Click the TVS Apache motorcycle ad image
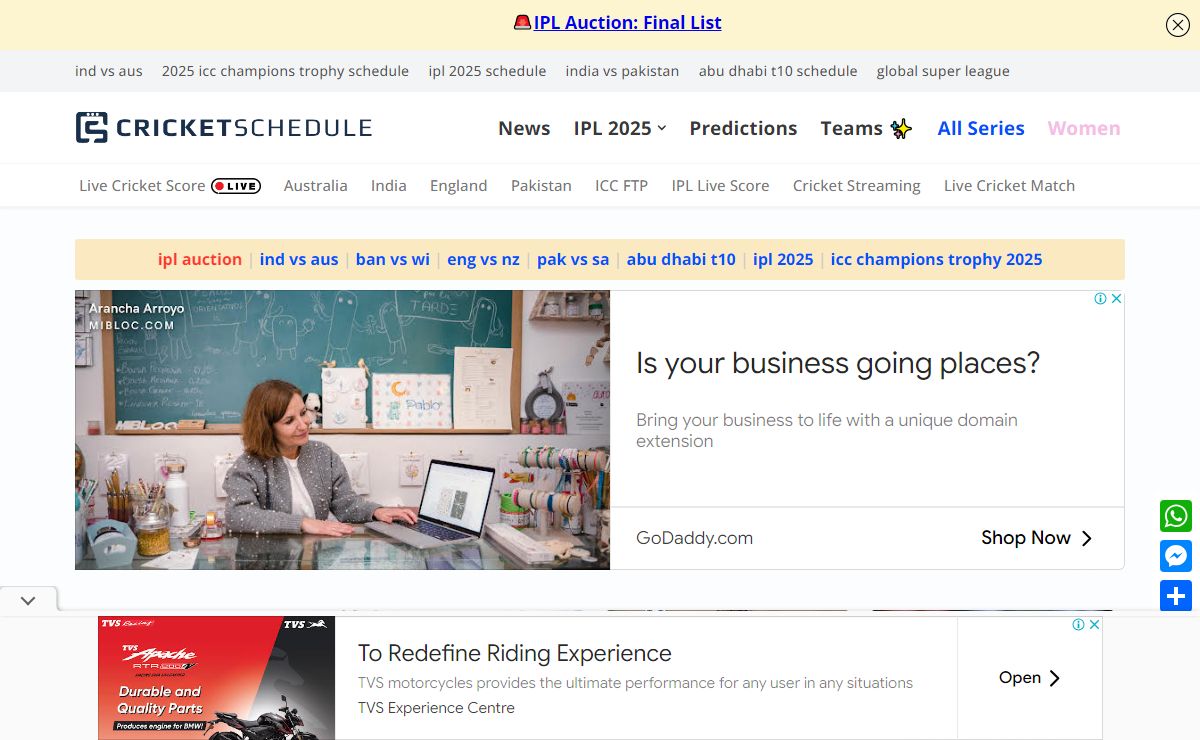 [x=216, y=678]
